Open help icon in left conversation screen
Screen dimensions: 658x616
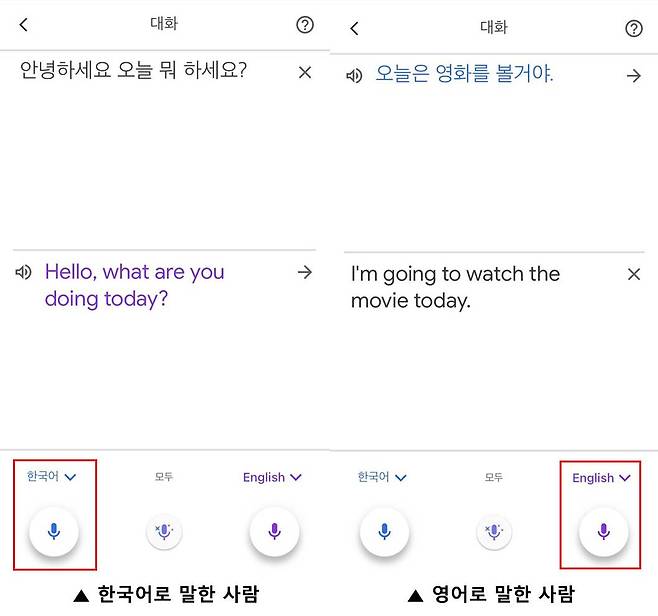305,25
